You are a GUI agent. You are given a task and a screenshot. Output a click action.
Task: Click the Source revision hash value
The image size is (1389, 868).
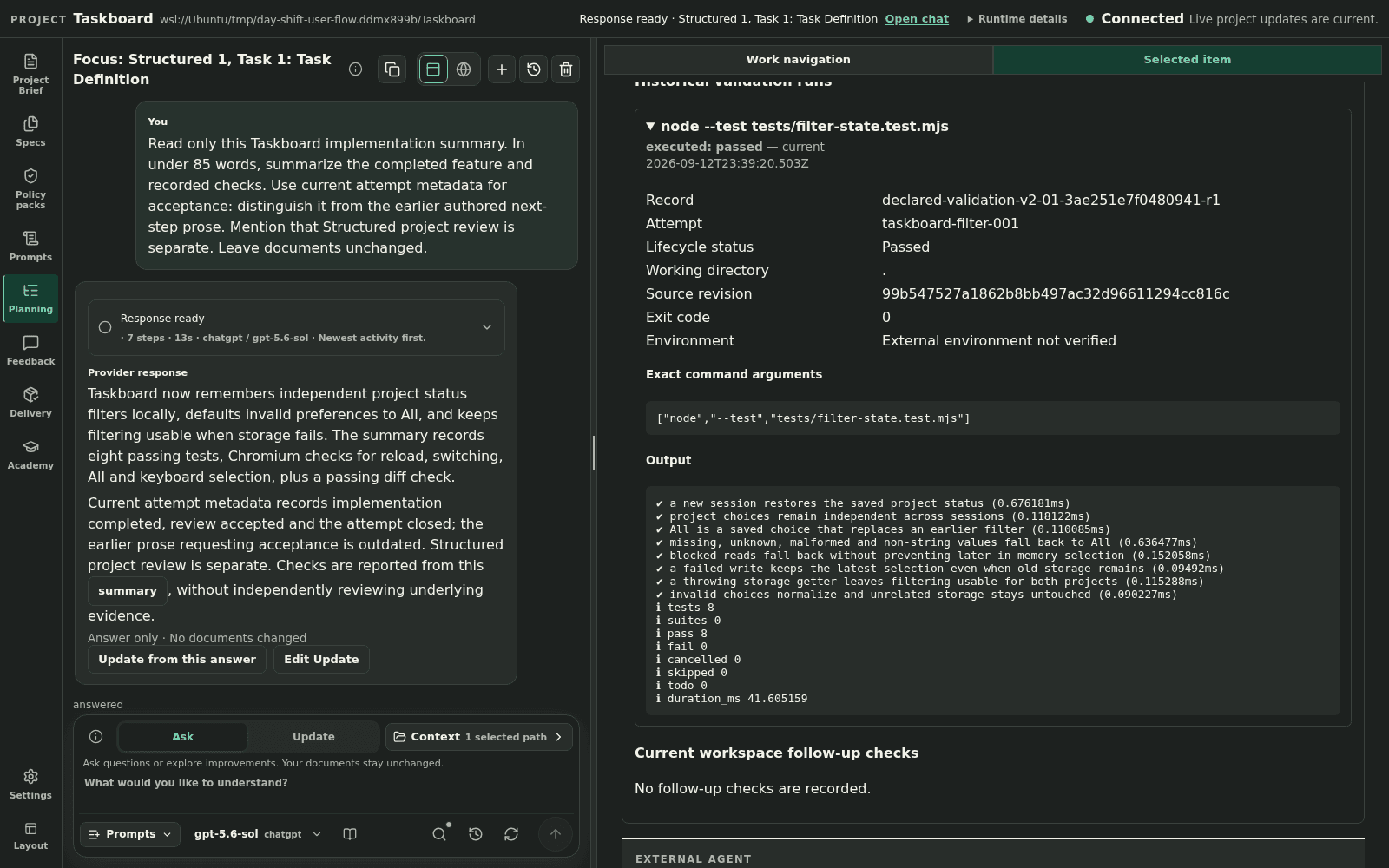point(1056,294)
